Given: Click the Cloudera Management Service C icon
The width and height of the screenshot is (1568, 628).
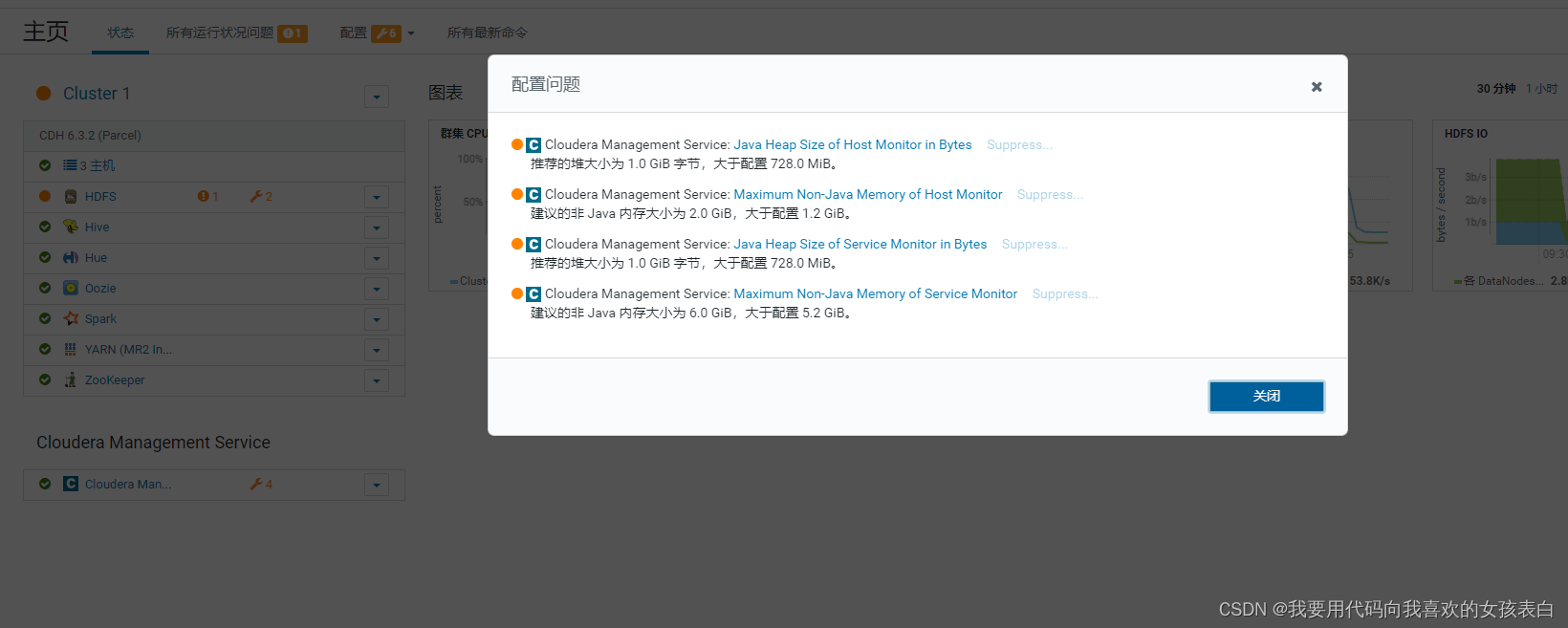Looking at the screenshot, I should (x=71, y=484).
